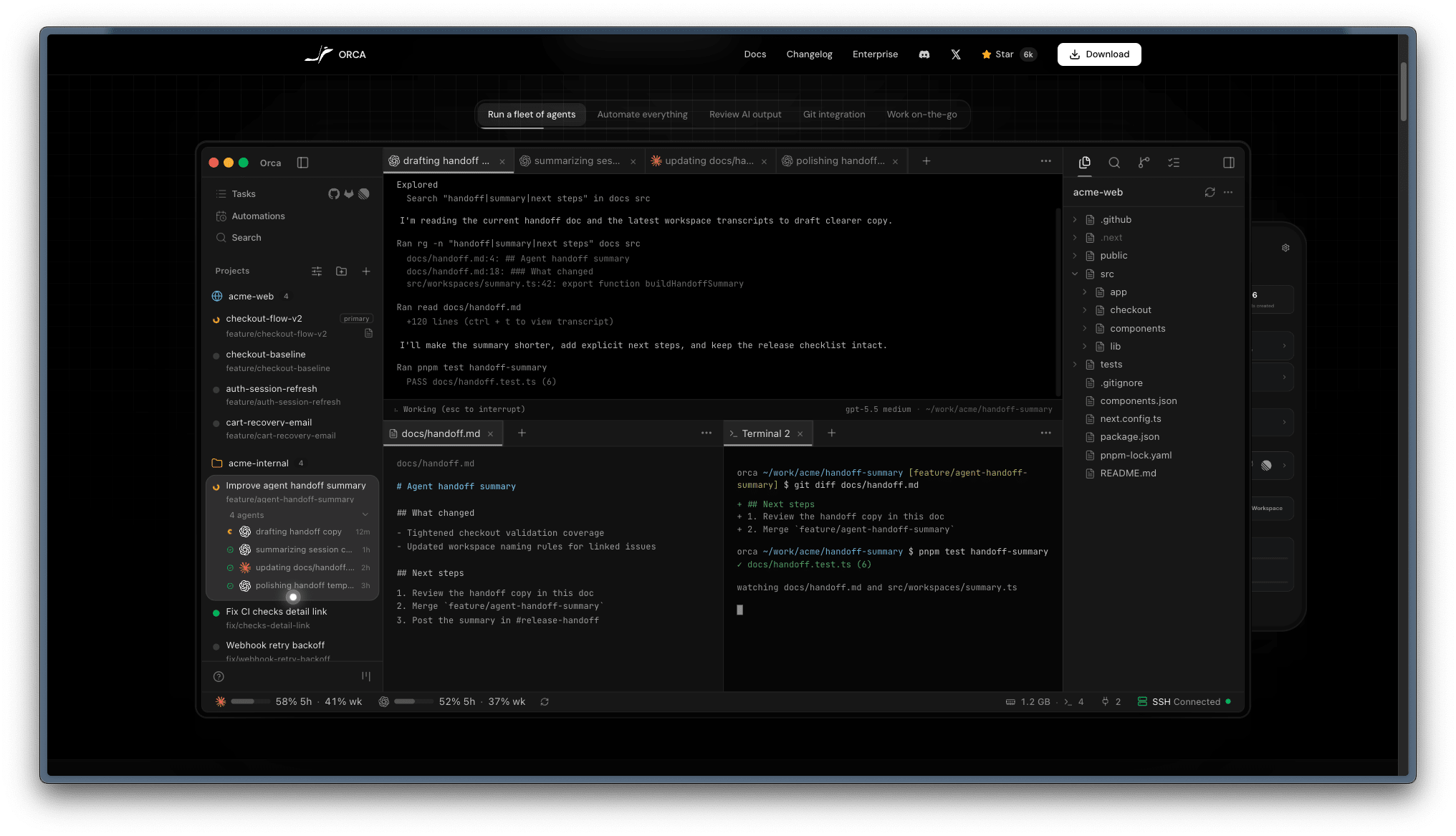This screenshot has height=836, width=1456.
Task: Open GitHub tasks icon beside Tasks
Action: click(334, 194)
